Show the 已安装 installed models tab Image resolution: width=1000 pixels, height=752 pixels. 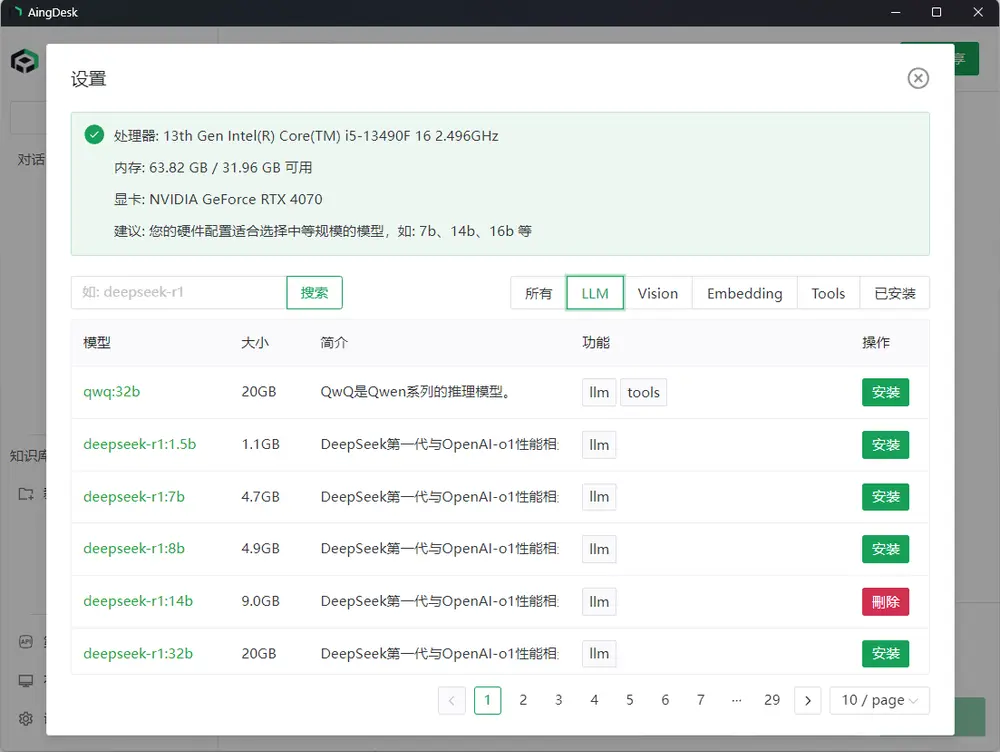click(895, 293)
